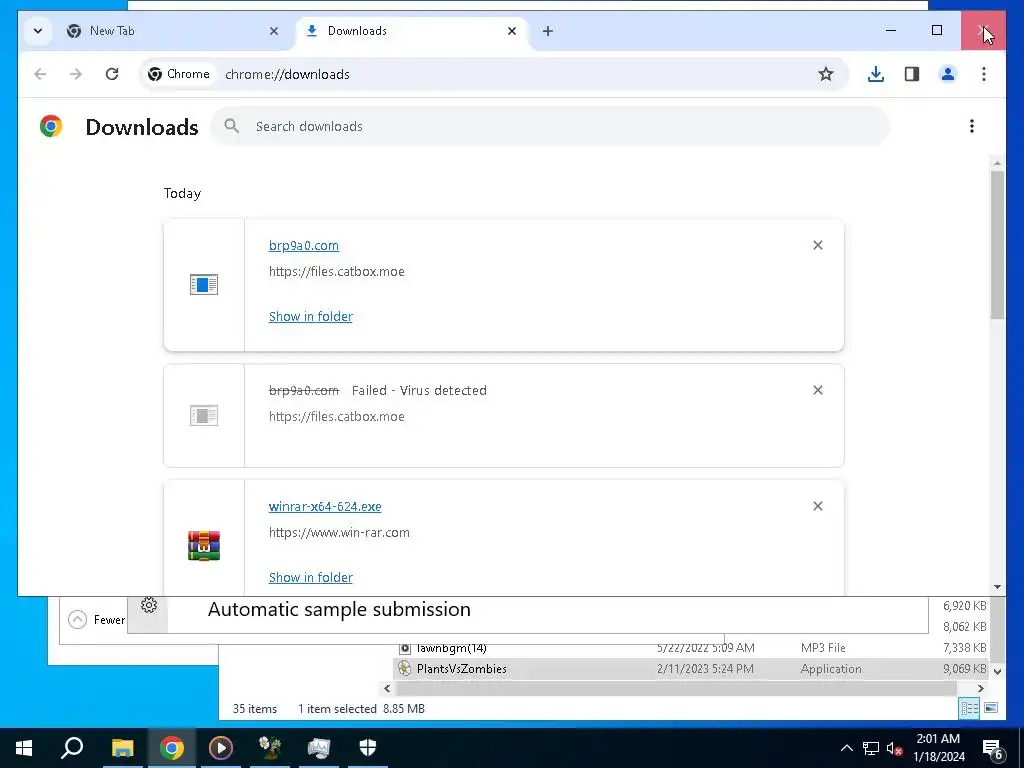Remove winrar-x64-624.exe from downloads list

pyautogui.click(x=818, y=506)
